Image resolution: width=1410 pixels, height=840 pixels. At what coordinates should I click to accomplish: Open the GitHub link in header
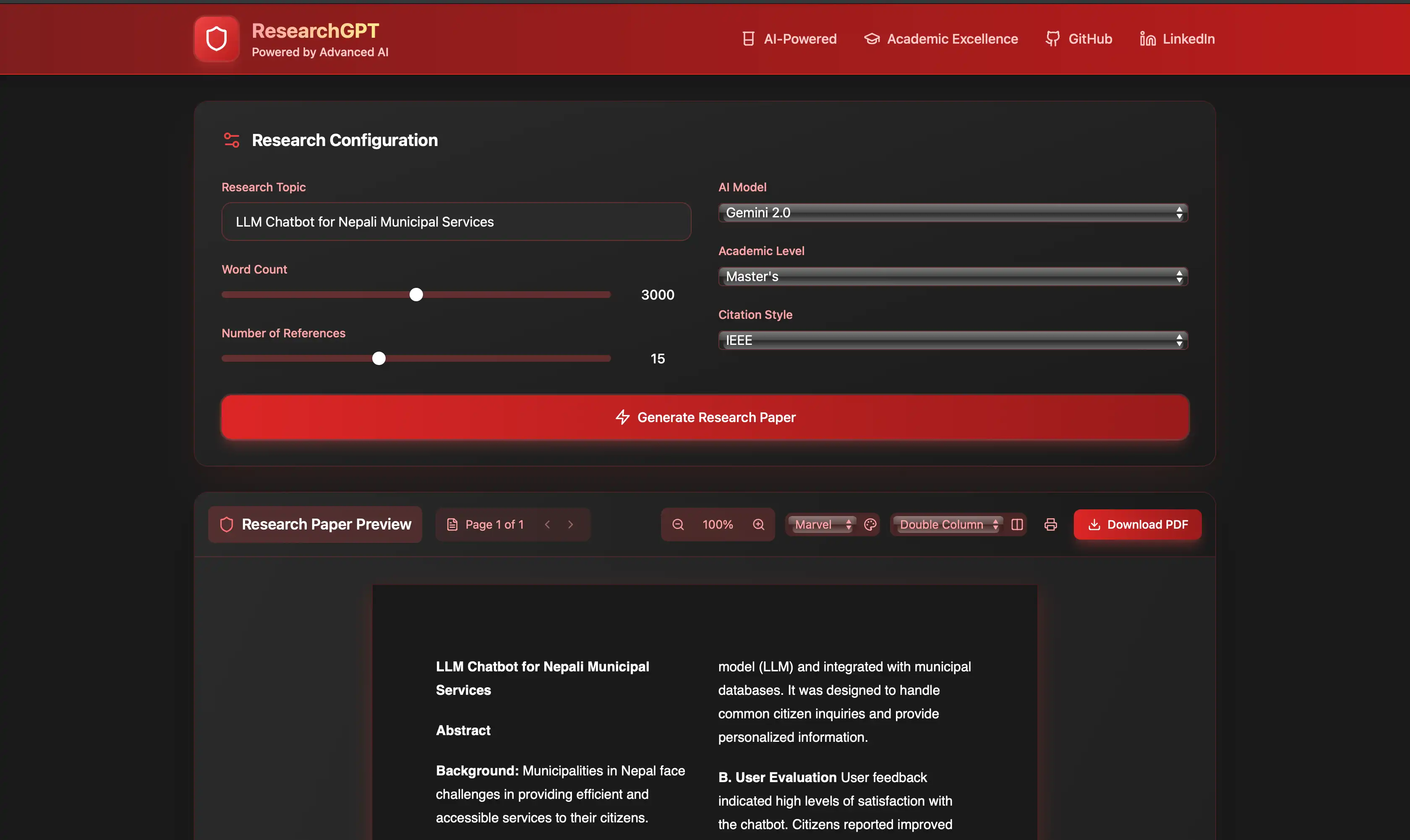(1079, 39)
